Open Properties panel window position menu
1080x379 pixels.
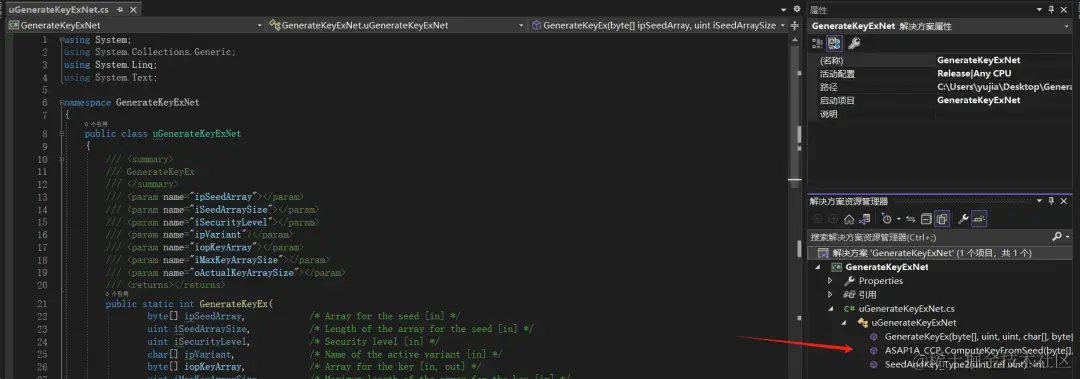click(x=1039, y=9)
